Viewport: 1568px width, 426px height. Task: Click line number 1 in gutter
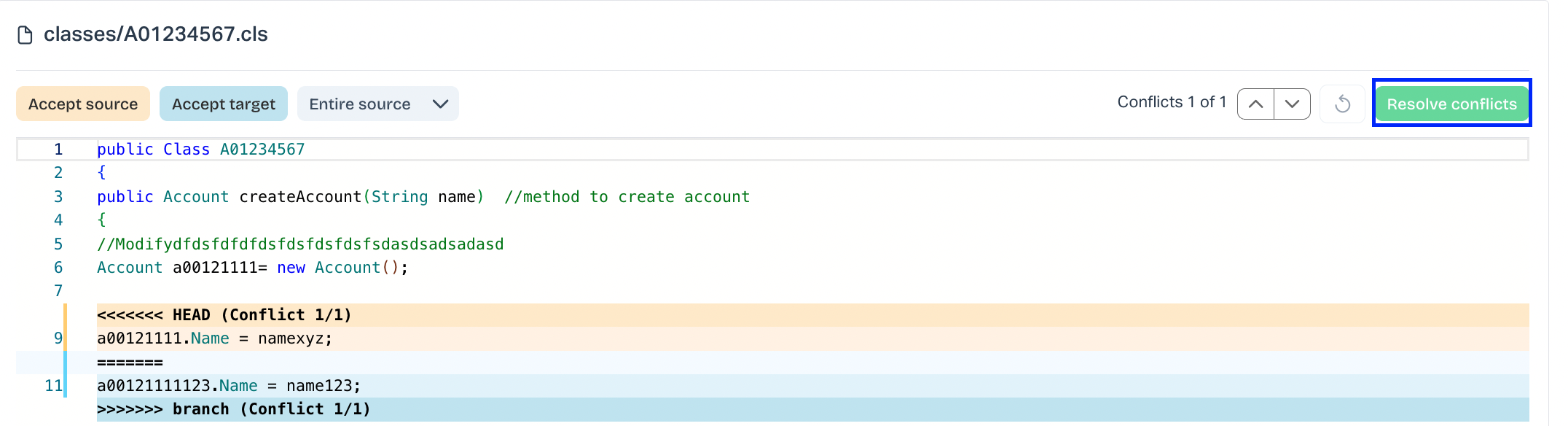[x=58, y=150]
